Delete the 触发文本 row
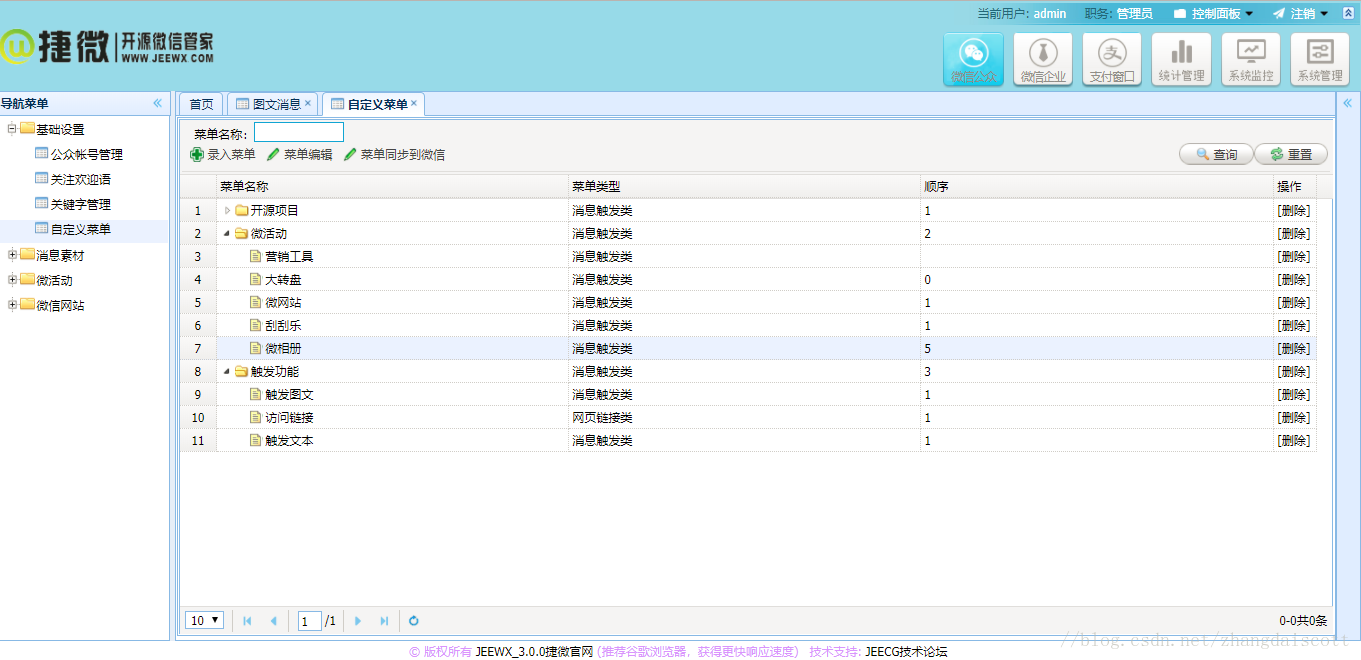1361x660 pixels. click(x=1293, y=440)
